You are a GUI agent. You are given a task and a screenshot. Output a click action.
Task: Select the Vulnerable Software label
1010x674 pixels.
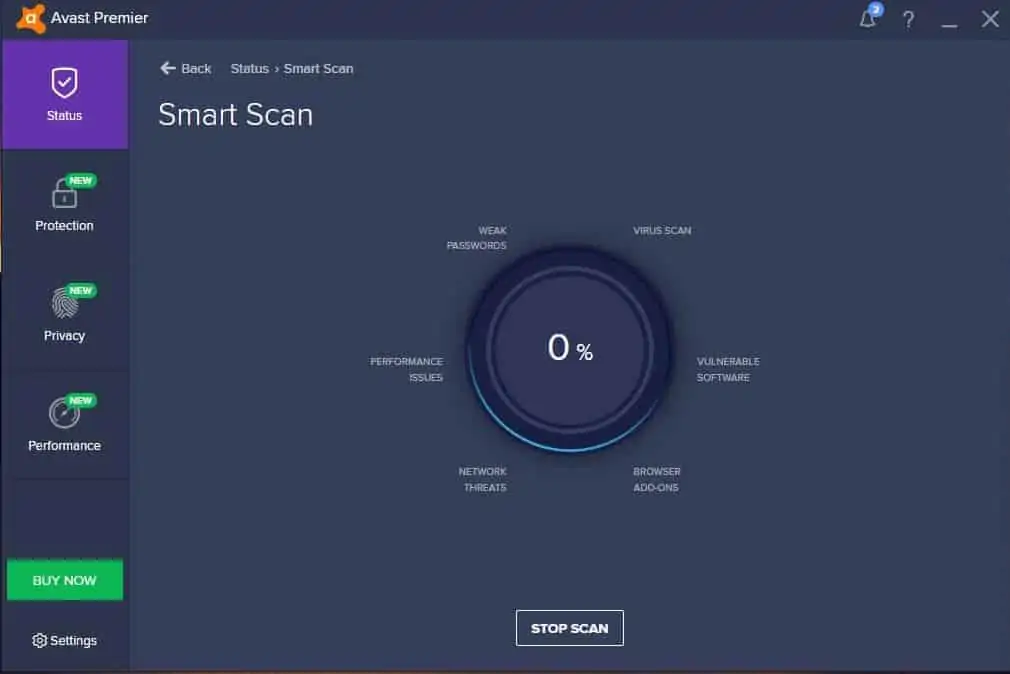tap(727, 369)
